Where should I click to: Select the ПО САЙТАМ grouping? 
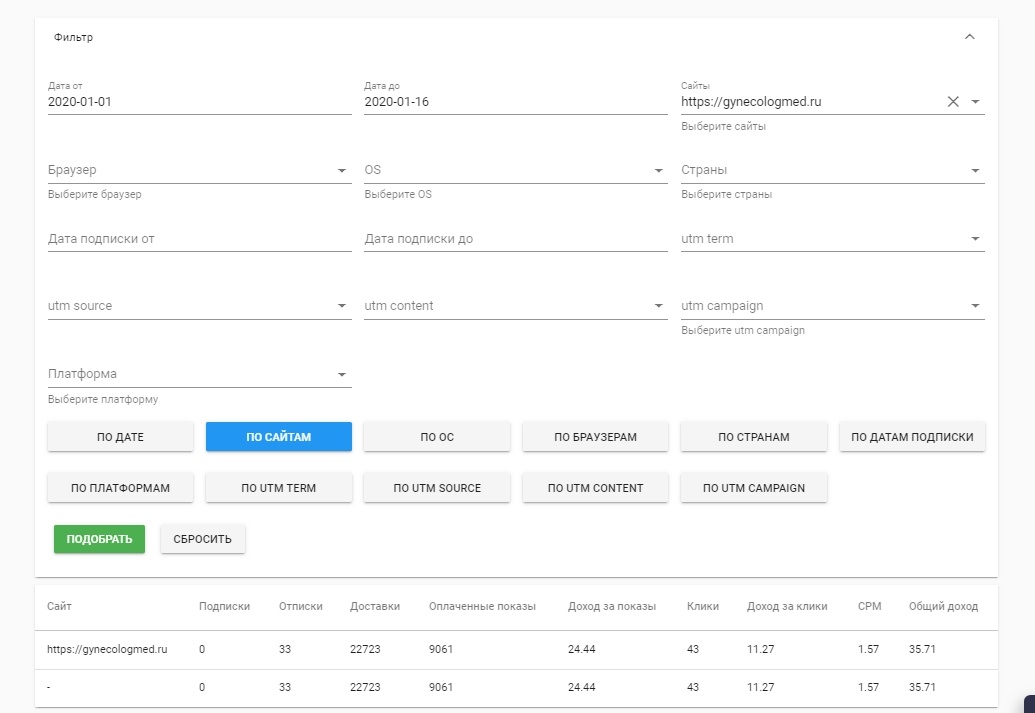279,437
